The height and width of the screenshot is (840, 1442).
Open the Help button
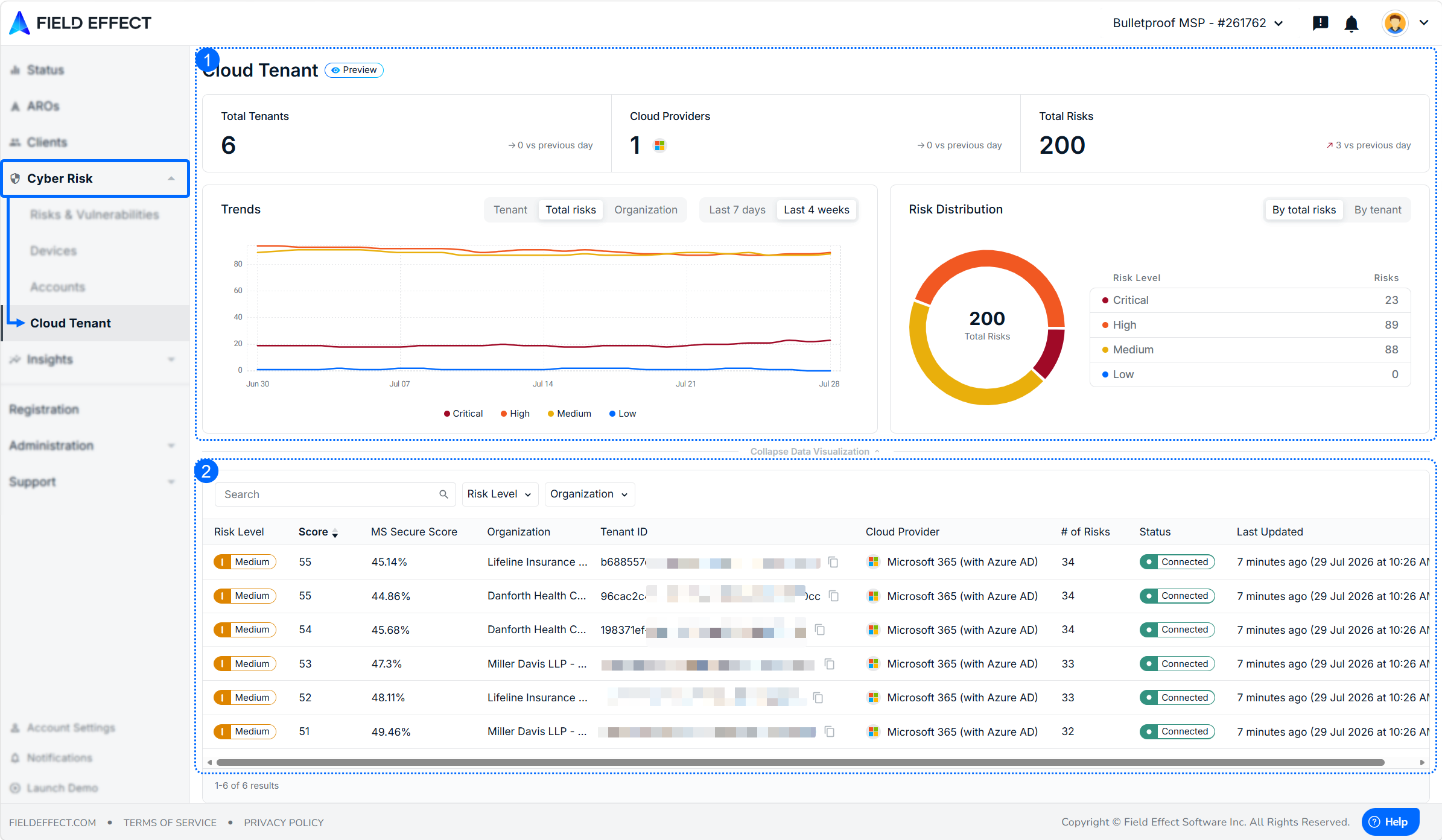pyautogui.click(x=1390, y=822)
